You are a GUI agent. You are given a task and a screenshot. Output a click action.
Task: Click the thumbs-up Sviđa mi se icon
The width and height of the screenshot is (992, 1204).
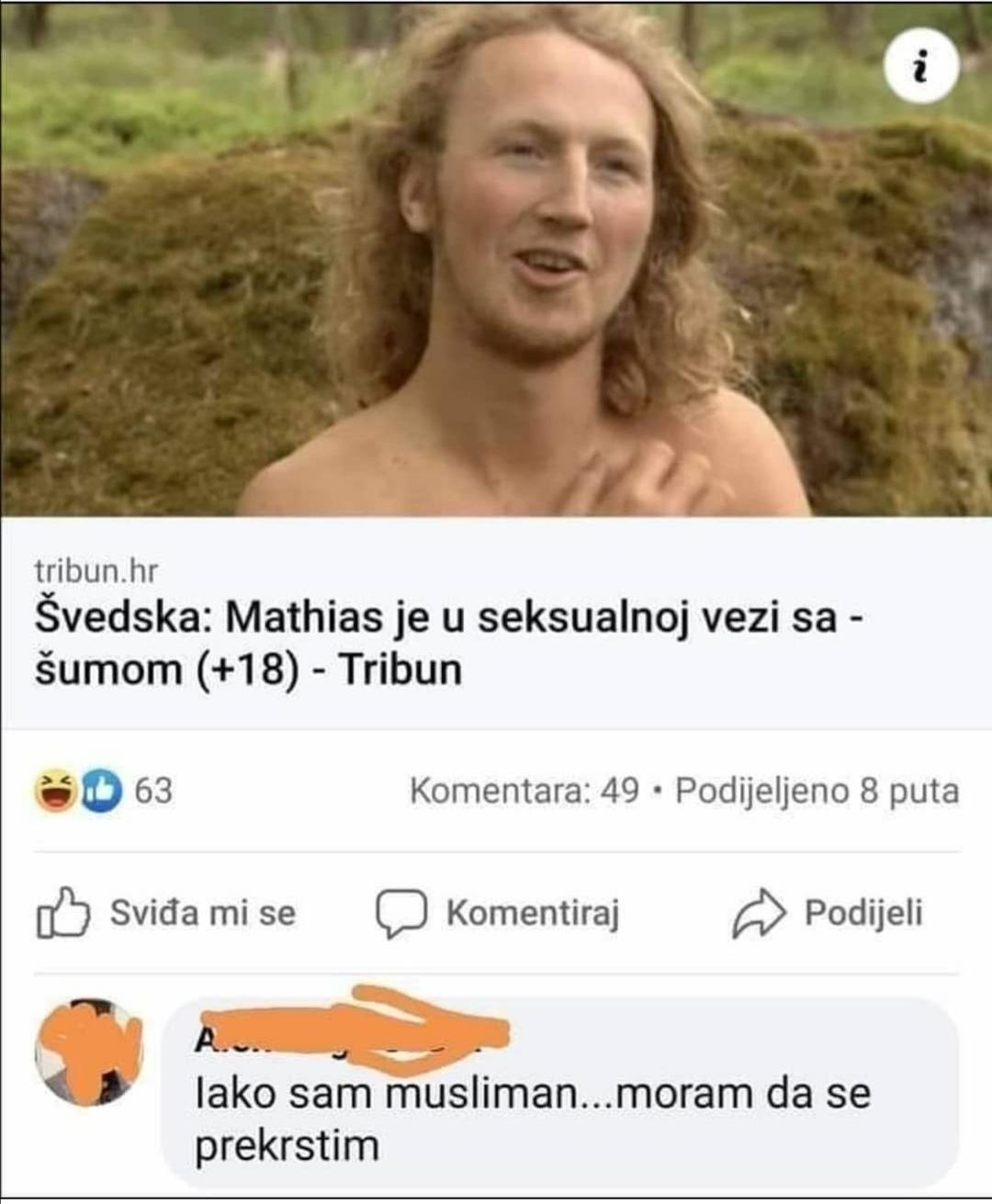tap(63, 913)
